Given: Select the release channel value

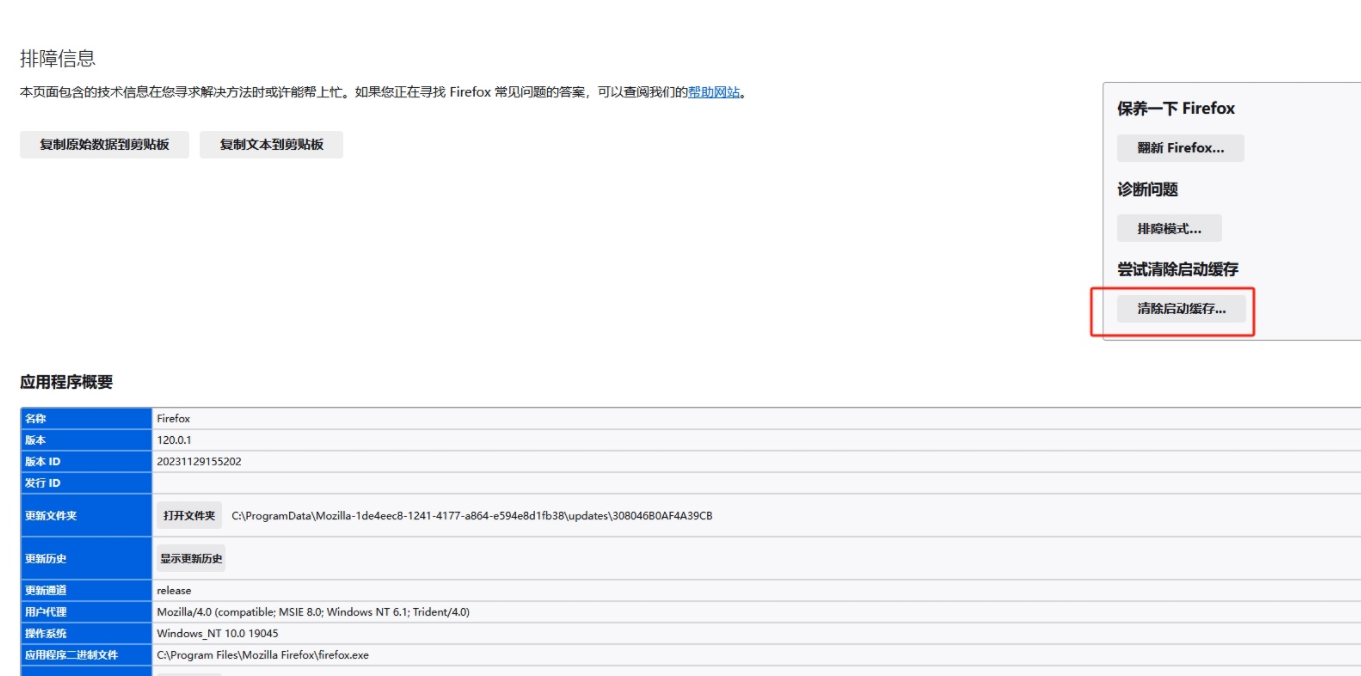Looking at the screenshot, I should click(174, 590).
